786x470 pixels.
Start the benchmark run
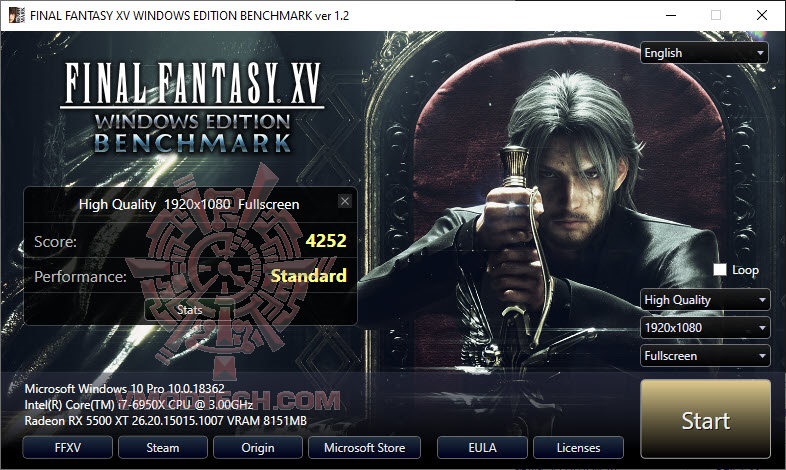tap(705, 419)
